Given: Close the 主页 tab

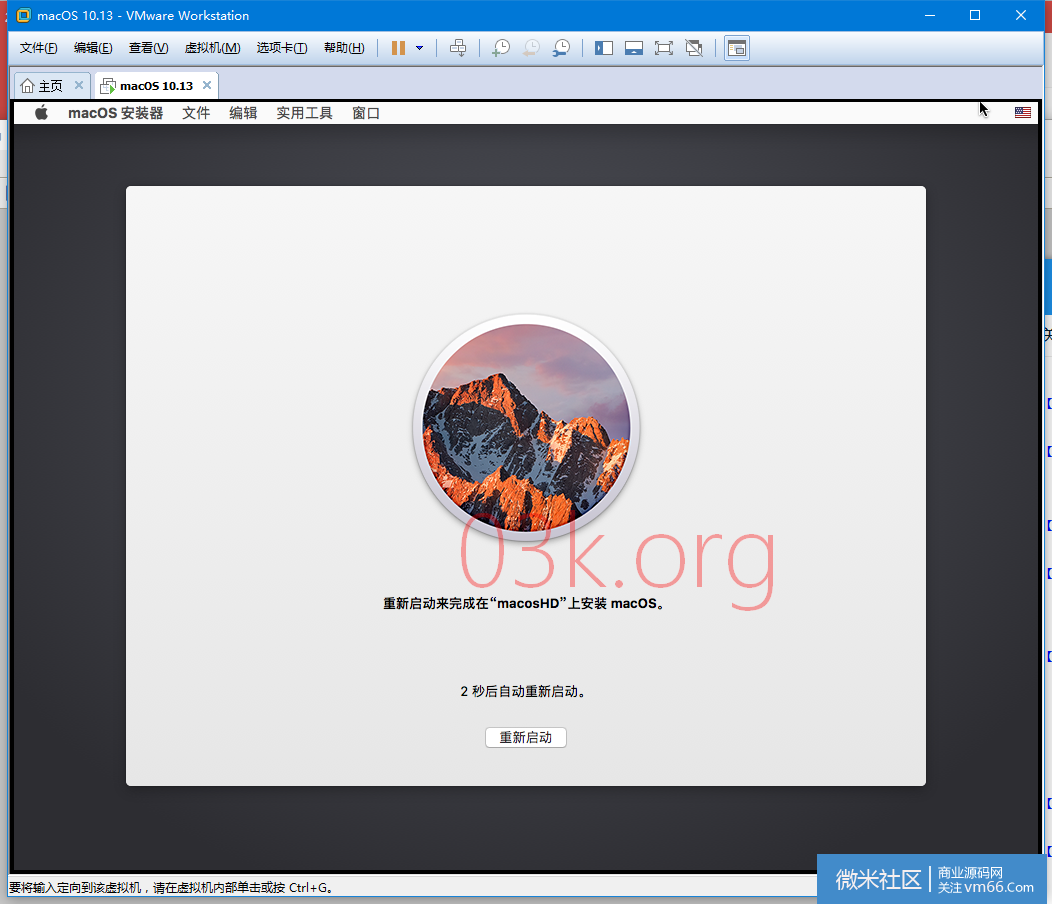Looking at the screenshot, I should tap(78, 85).
